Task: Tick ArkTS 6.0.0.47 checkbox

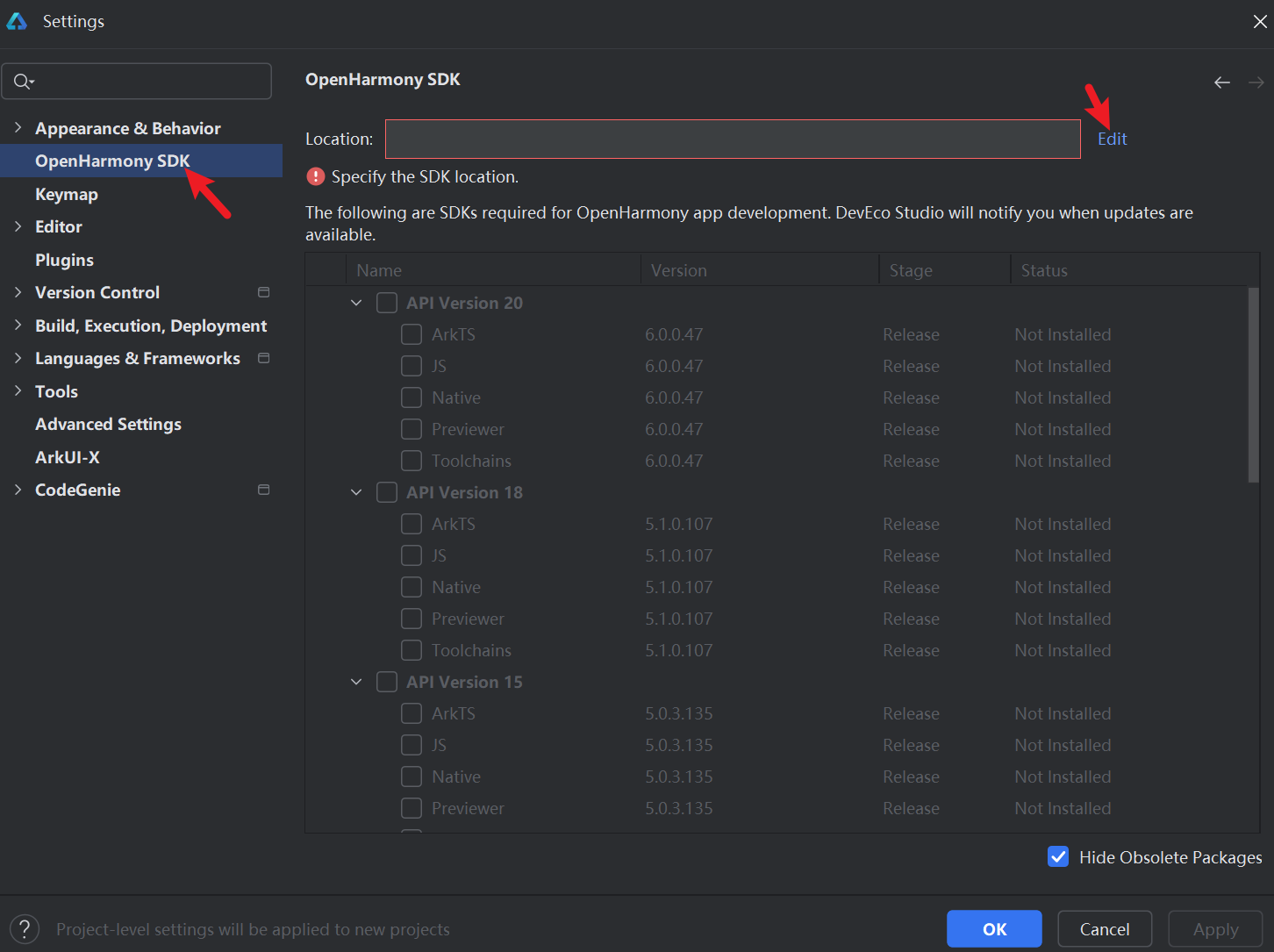Action: coord(412,334)
